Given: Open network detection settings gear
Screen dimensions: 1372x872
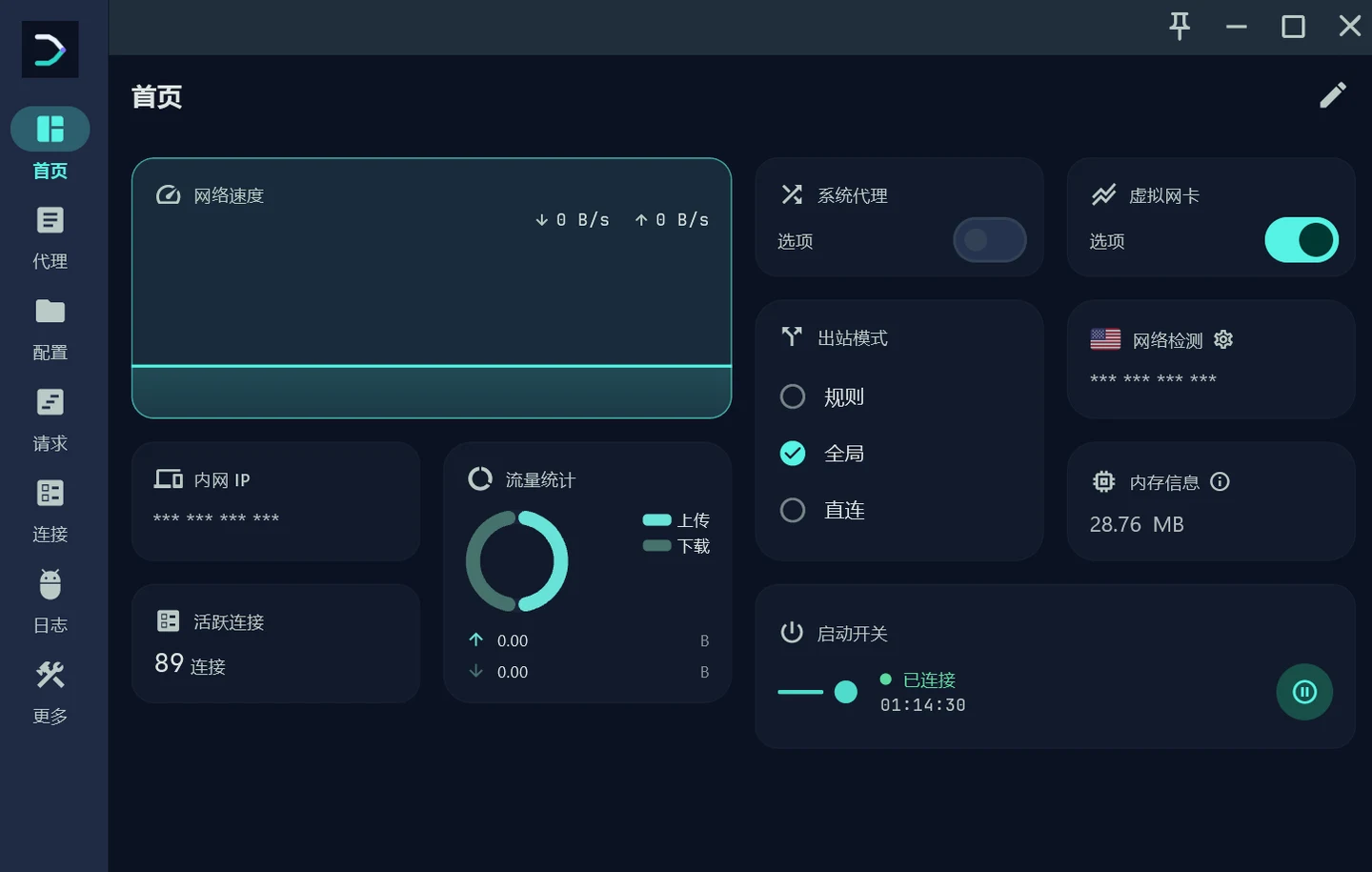Looking at the screenshot, I should [1224, 339].
